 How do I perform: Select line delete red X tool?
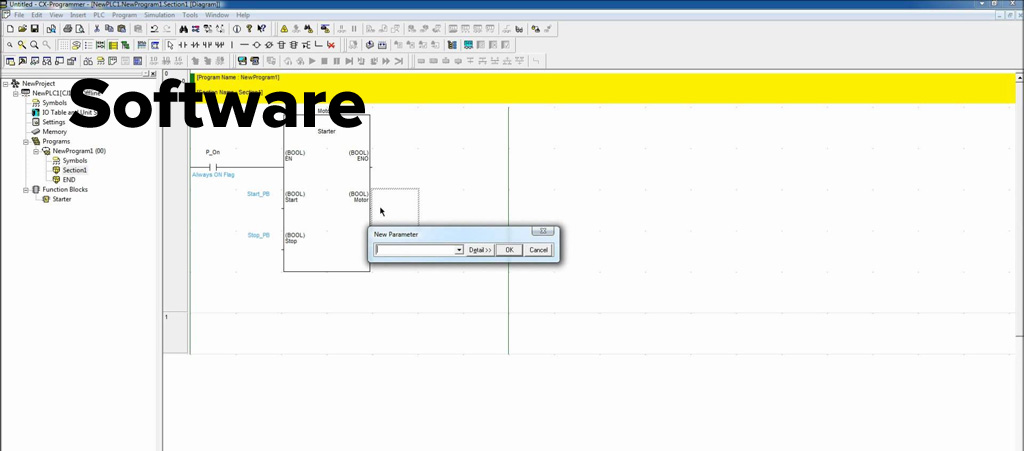[330, 45]
